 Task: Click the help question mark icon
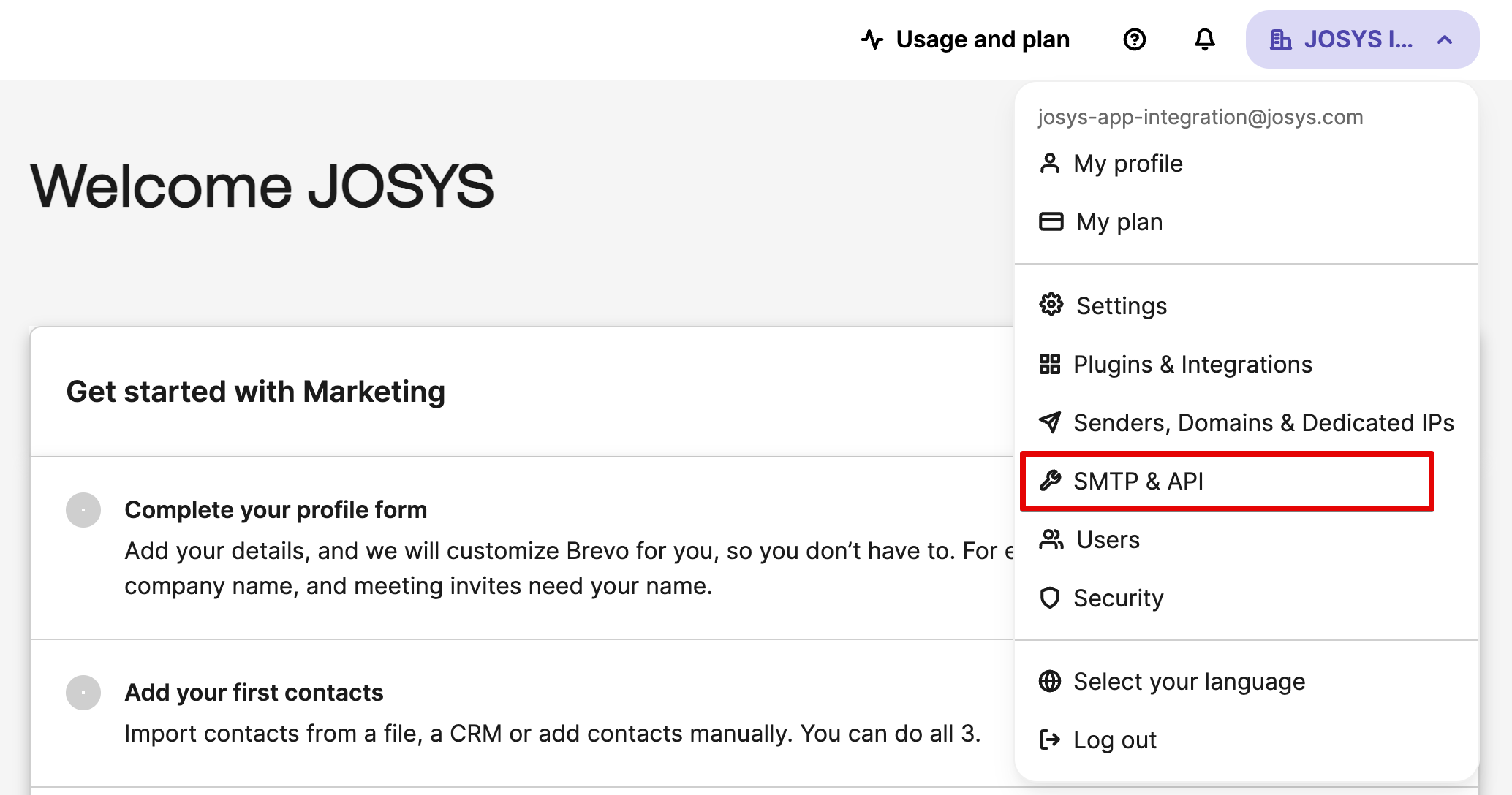point(1134,39)
